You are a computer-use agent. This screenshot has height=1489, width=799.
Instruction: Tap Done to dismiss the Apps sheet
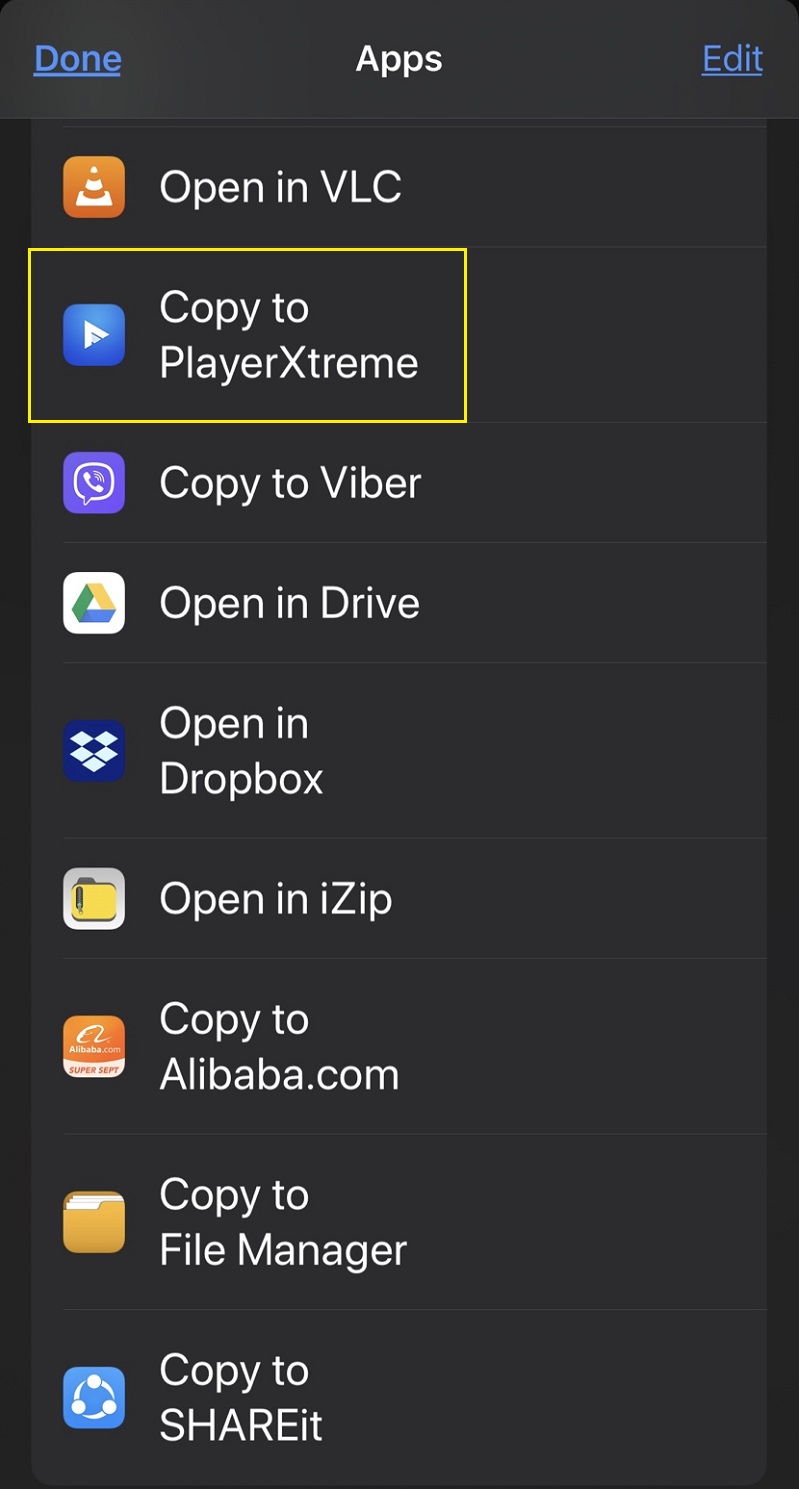[x=76, y=58]
